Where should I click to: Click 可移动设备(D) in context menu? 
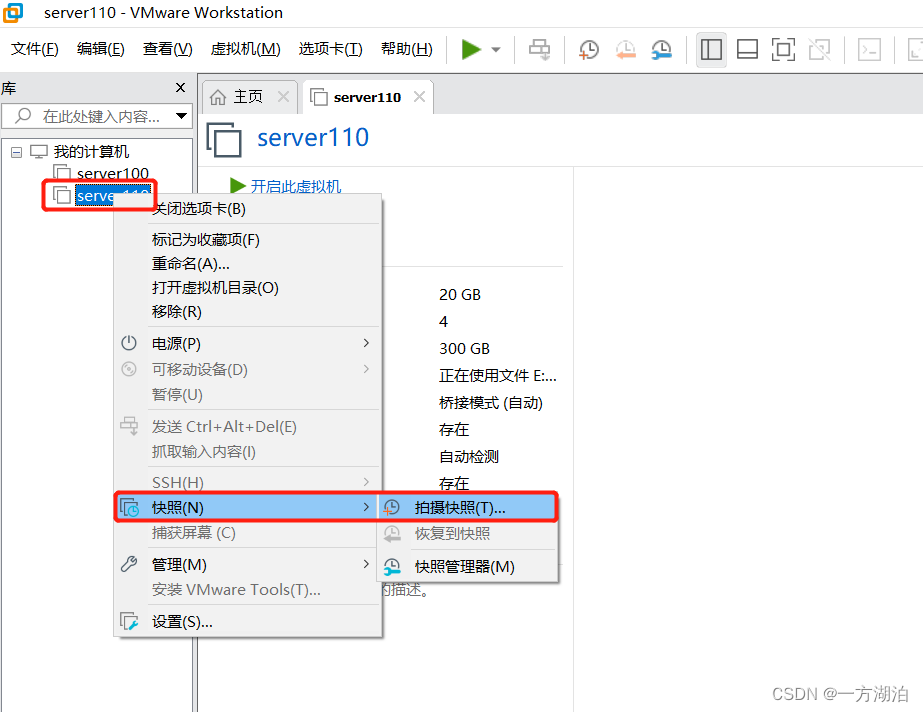[x=248, y=369]
